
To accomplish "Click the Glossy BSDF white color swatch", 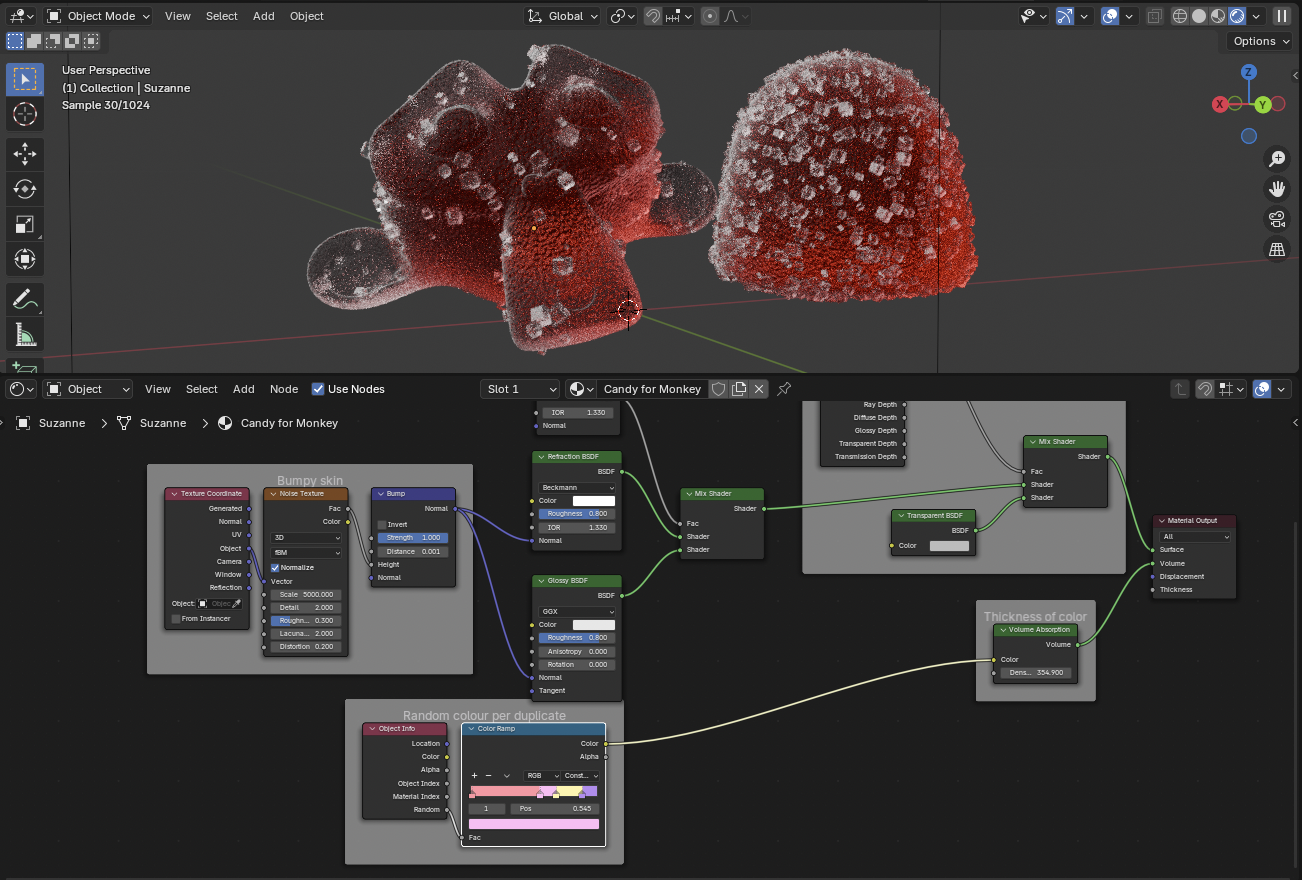I will pos(593,624).
